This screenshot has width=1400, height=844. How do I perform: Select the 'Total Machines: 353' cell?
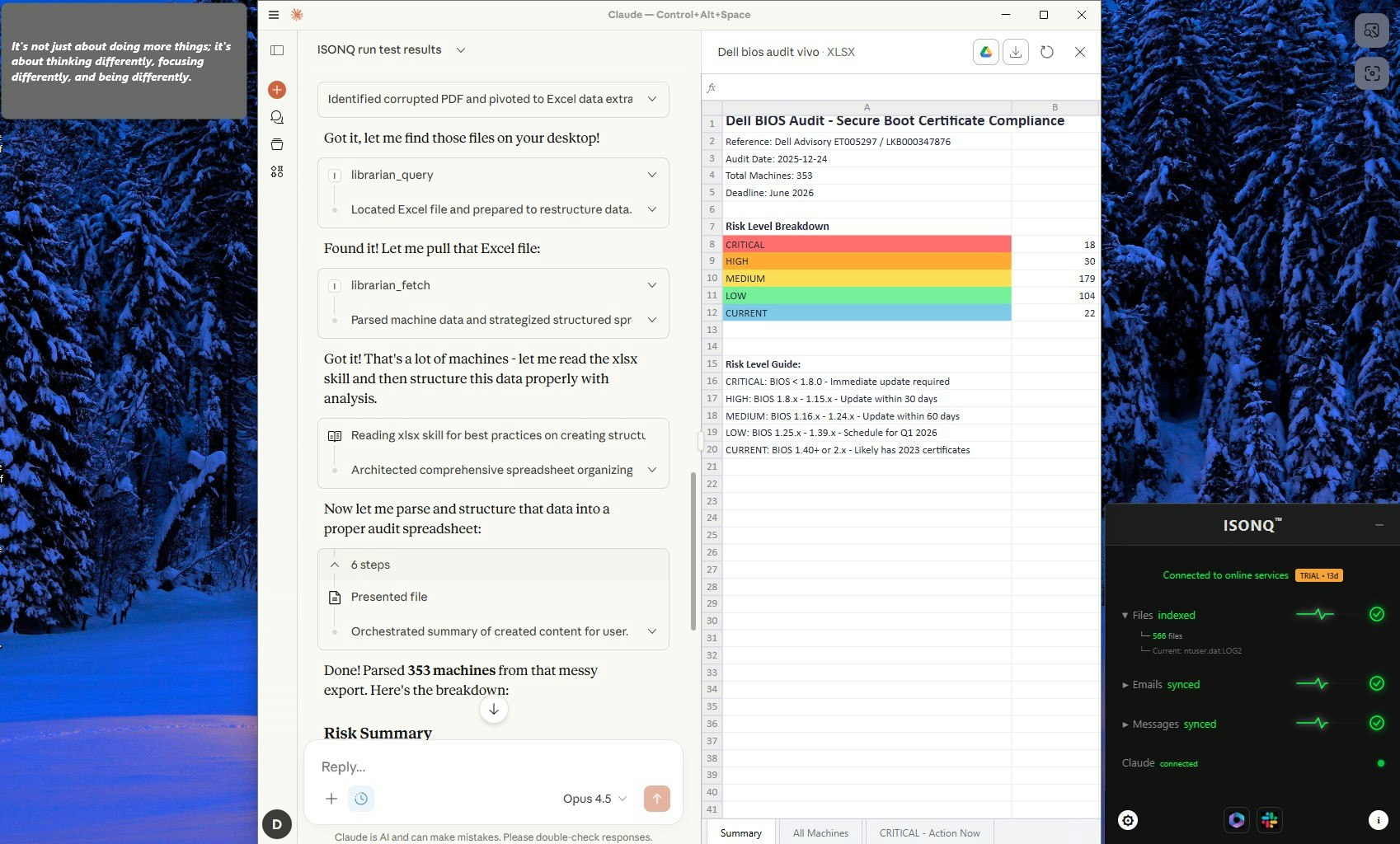click(x=867, y=176)
